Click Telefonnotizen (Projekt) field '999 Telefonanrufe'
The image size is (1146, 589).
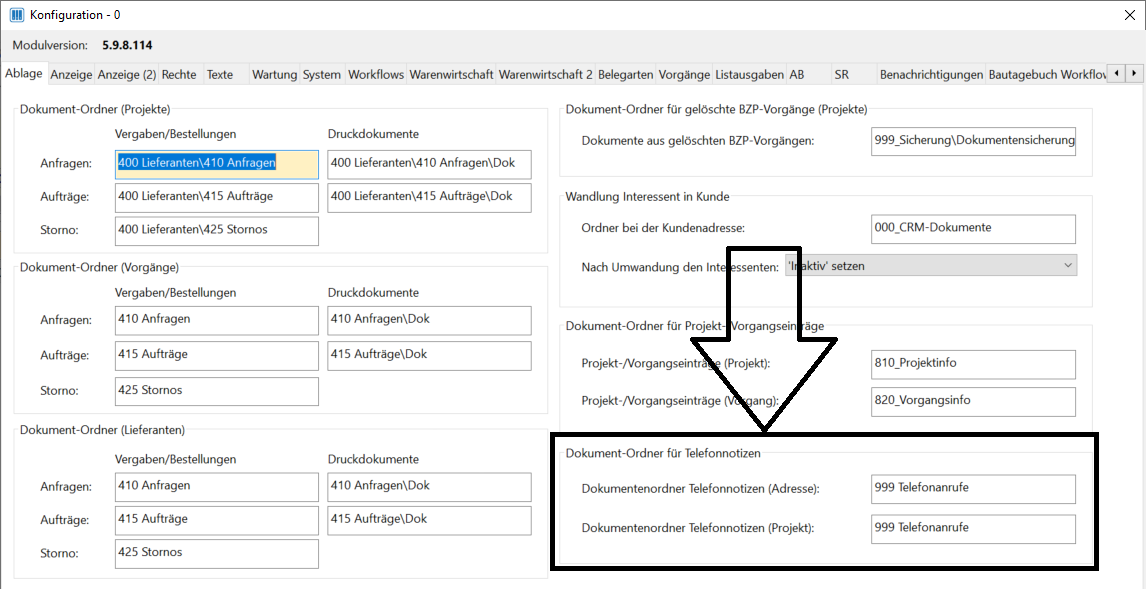(974, 529)
